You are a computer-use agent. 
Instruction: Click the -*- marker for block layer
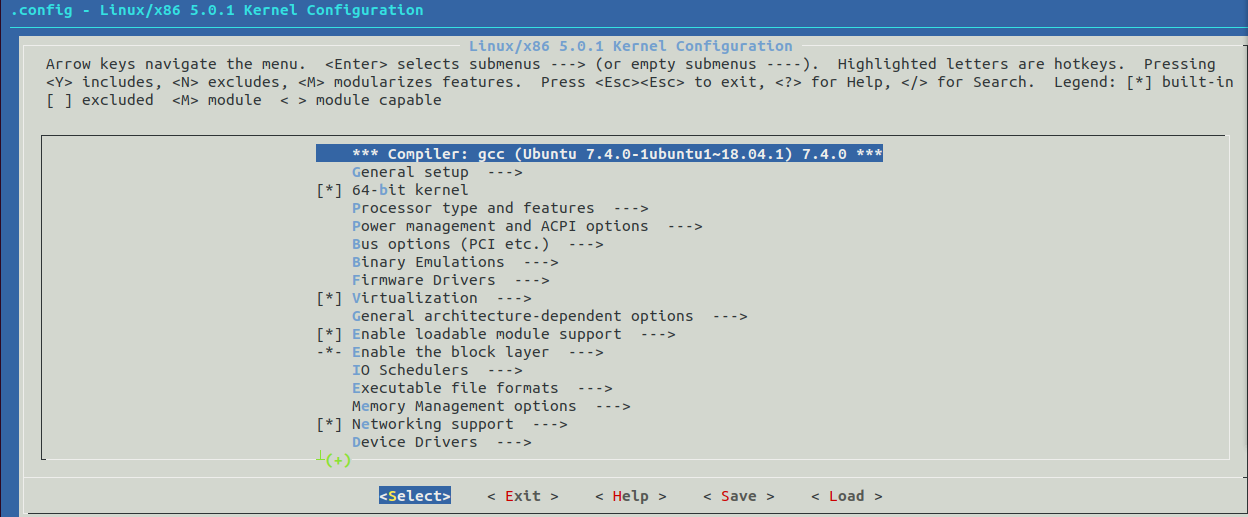329,352
